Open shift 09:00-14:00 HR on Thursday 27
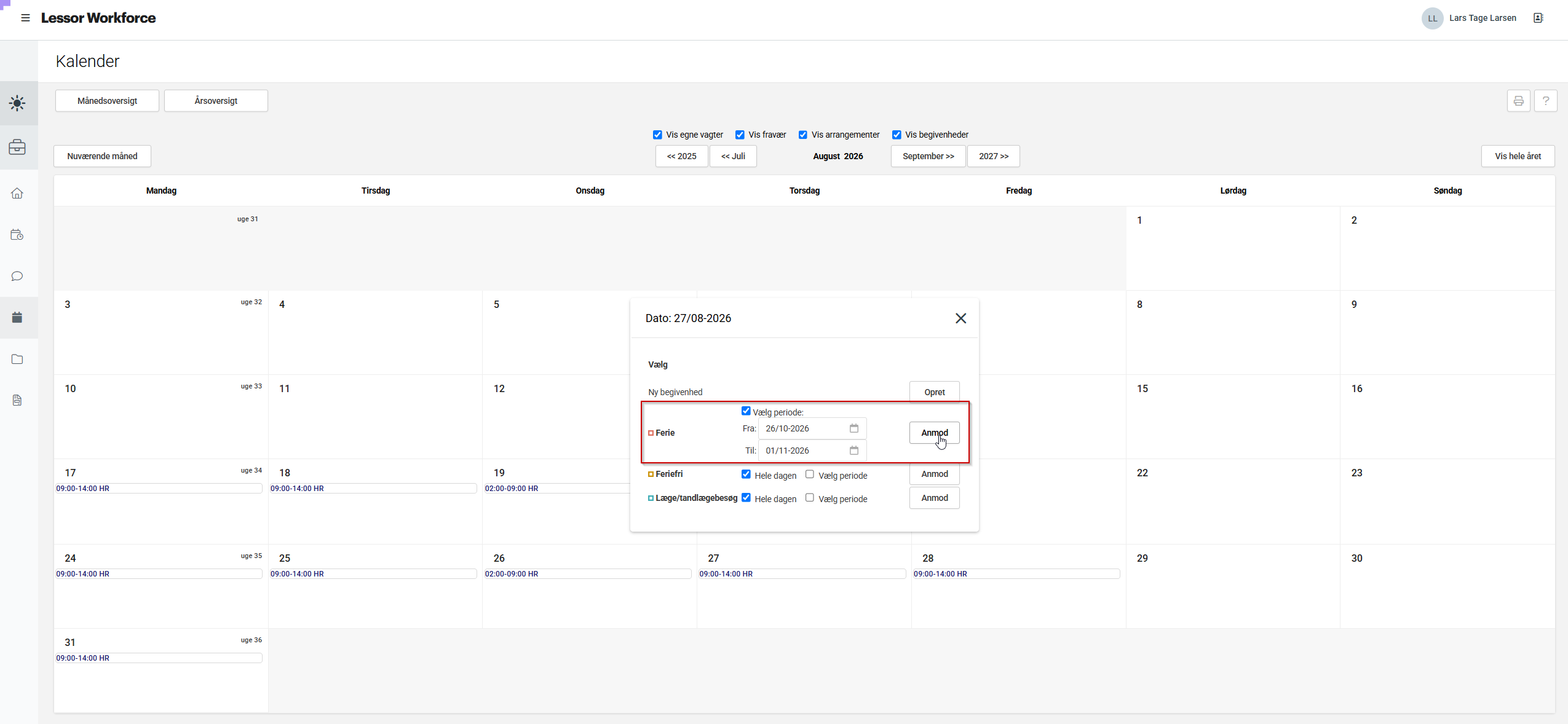Screen dimensions: 1568x724 click(x=802, y=574)
